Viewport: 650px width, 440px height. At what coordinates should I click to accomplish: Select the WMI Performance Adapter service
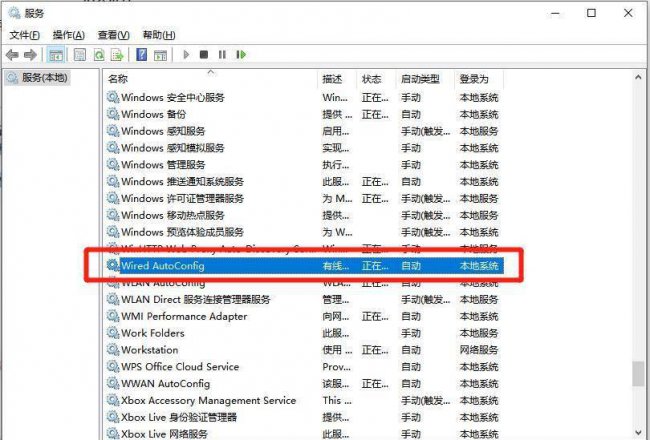point(184,316)
